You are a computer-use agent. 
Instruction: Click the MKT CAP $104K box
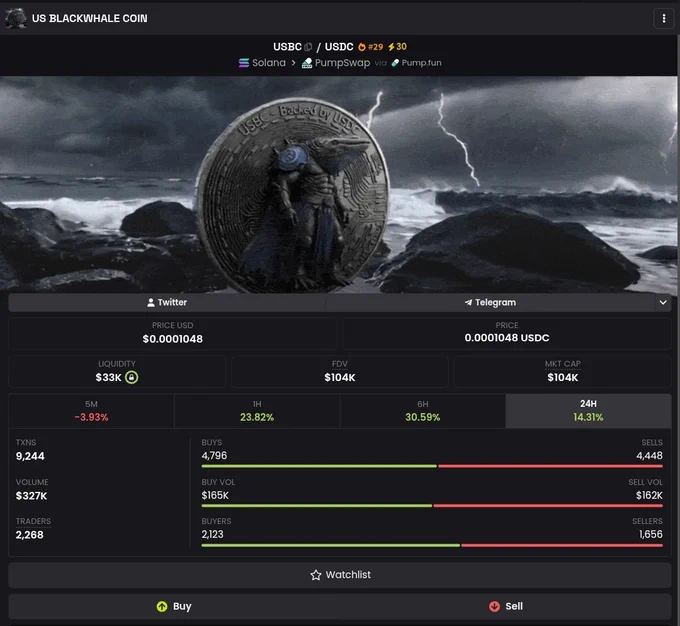tap(562, 372)
